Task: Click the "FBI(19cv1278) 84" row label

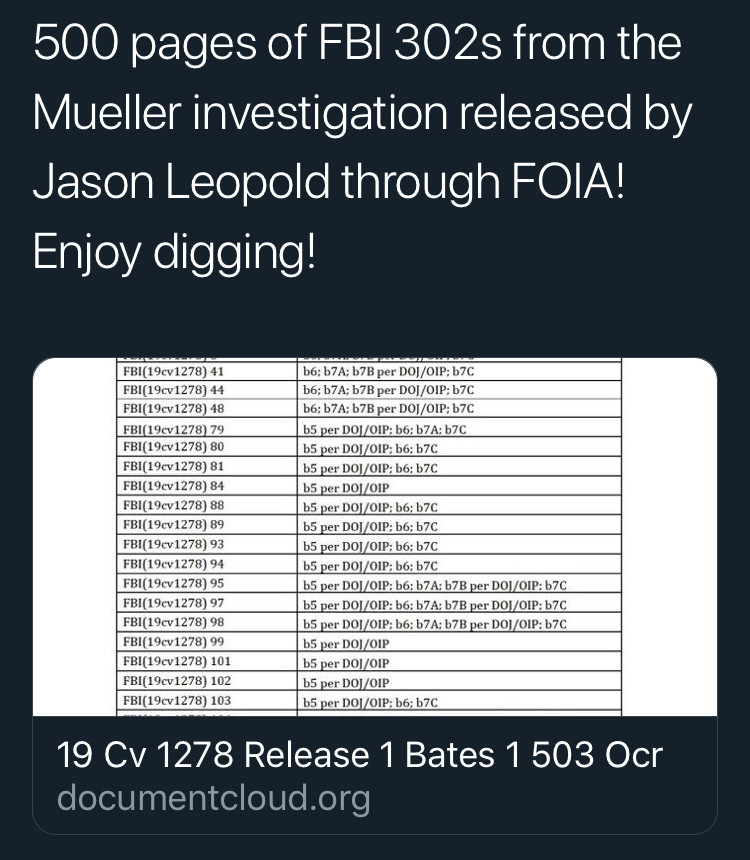Action: pyautogui.click(x=173, y=487)
